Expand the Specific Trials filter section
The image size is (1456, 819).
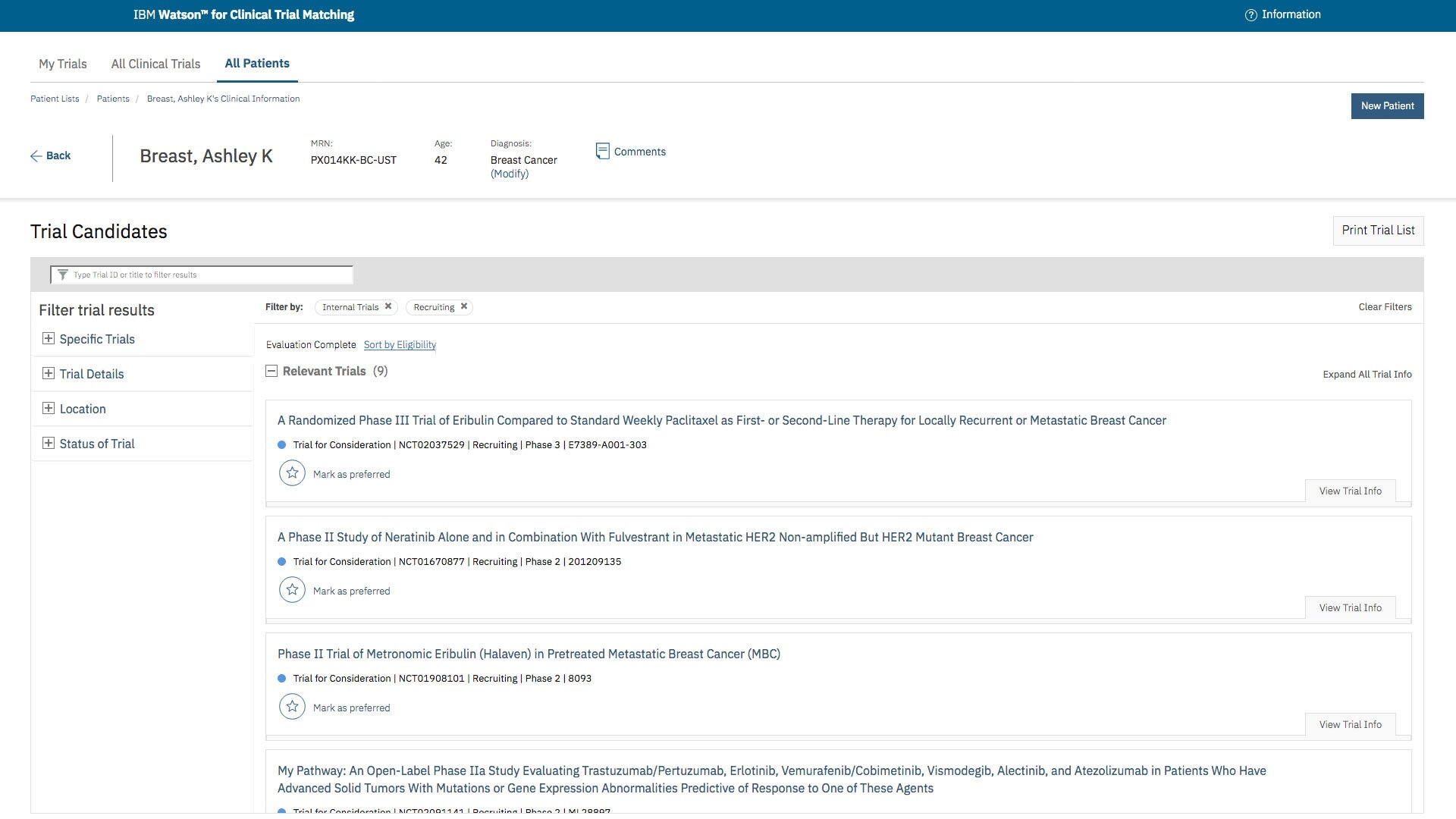click(x=49, y=339)
